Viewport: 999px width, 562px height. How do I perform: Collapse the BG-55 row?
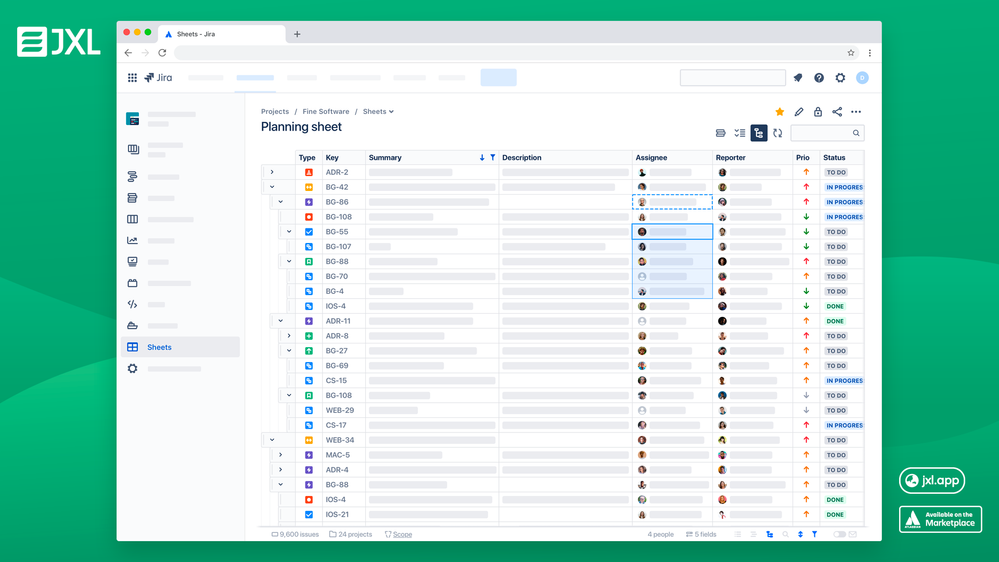click(289, 232)
